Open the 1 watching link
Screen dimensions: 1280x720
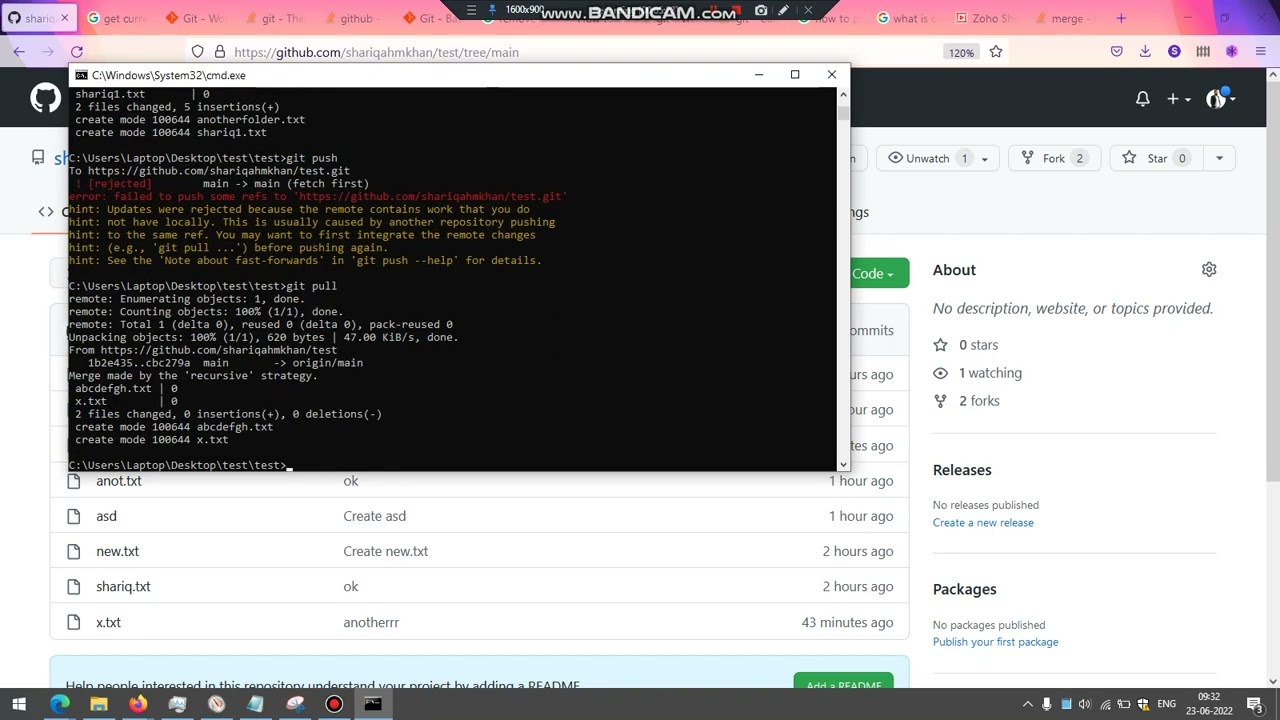click(x=990, y=373)
